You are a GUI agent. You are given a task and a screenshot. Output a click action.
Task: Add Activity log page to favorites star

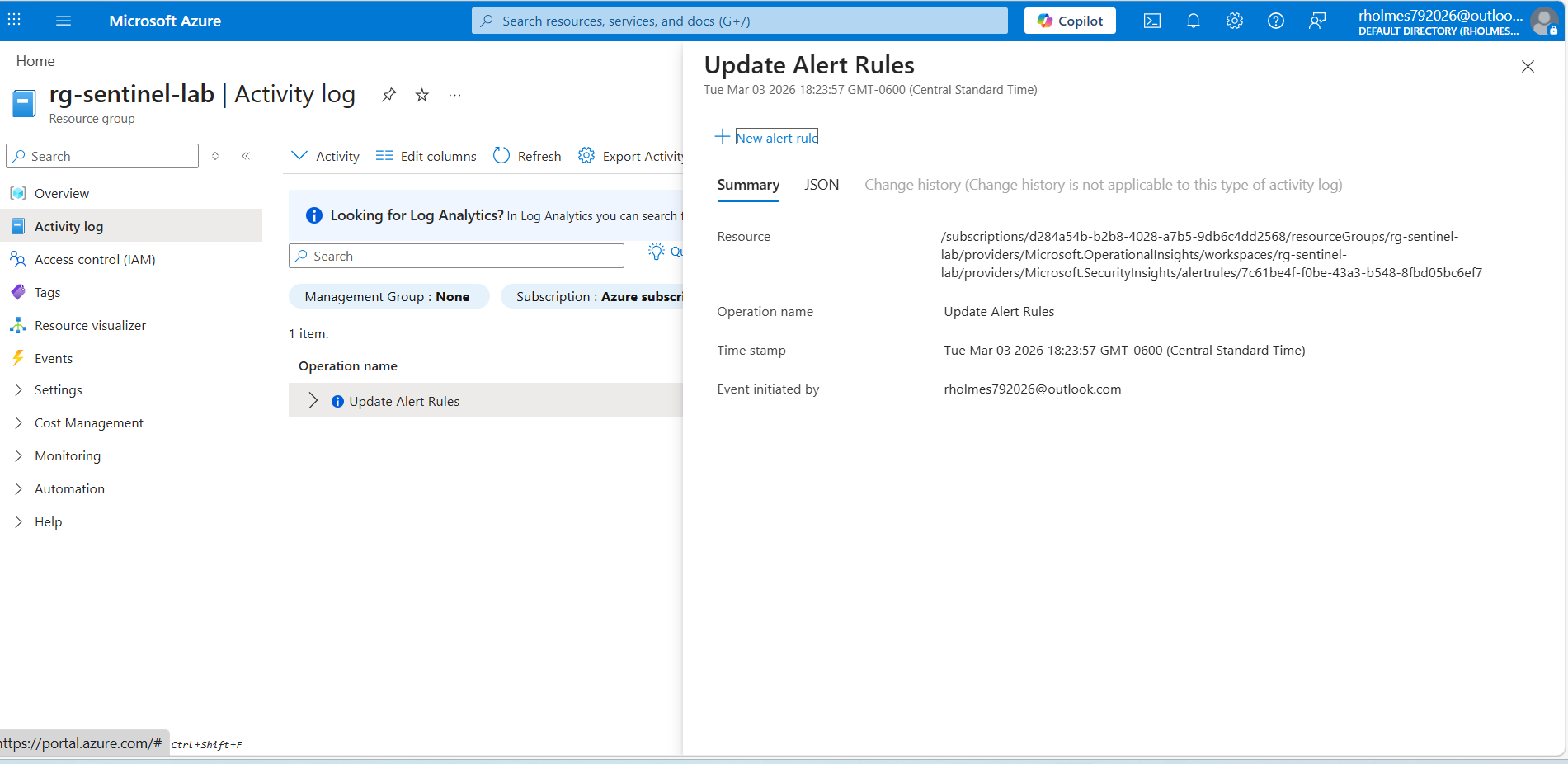[x=422, y=95]
